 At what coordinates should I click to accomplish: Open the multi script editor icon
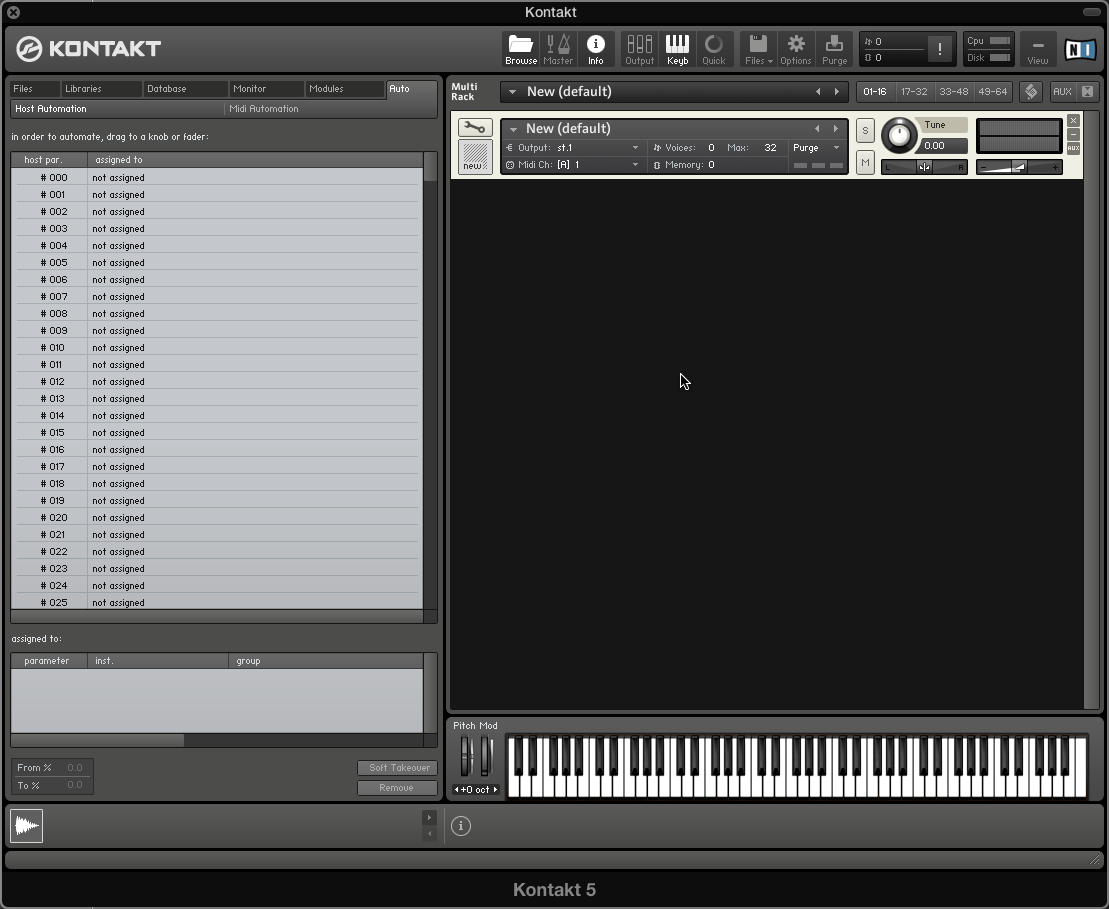coord(1031,92)
